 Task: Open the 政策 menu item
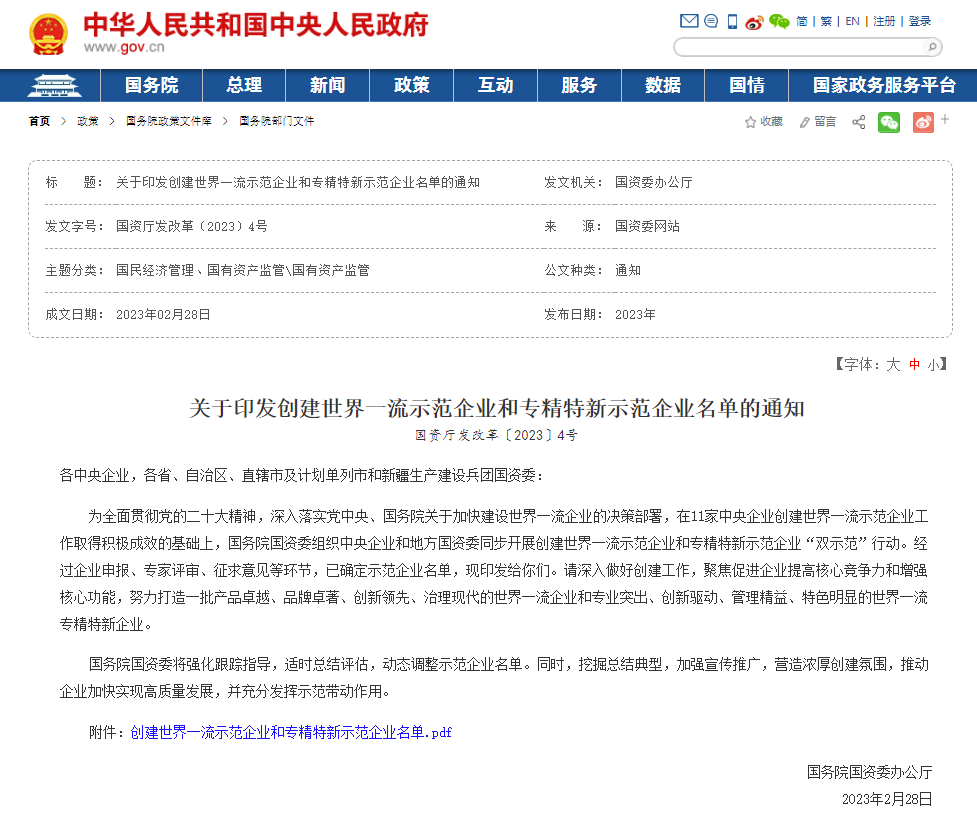[412, 85]
